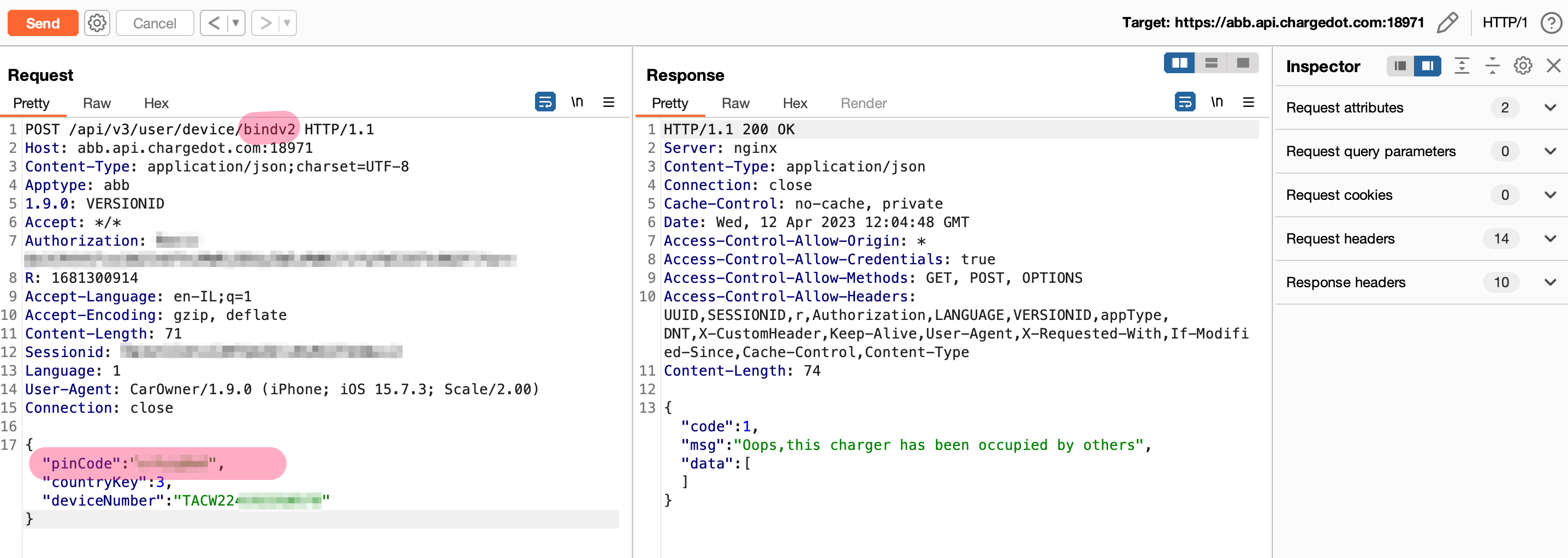1568x558 pixels.
Task: Select Request Pretty tab
Action: (31, 103)
